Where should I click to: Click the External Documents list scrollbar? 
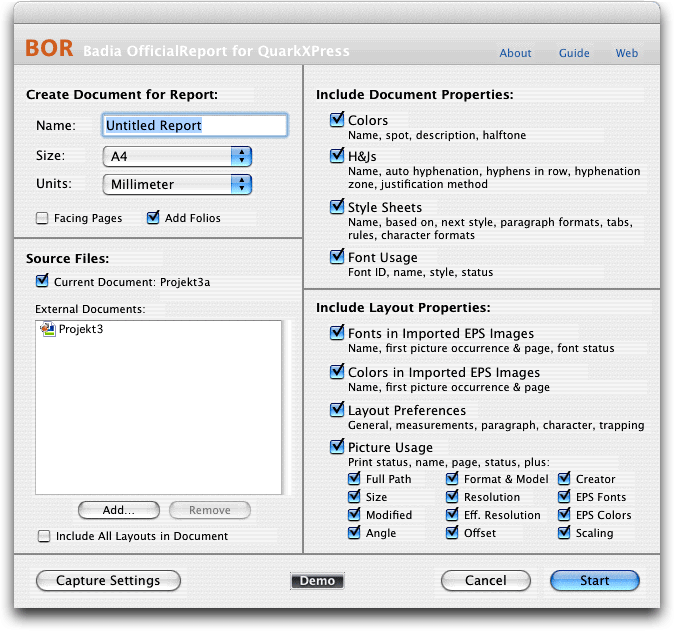[x=287, y=407]
